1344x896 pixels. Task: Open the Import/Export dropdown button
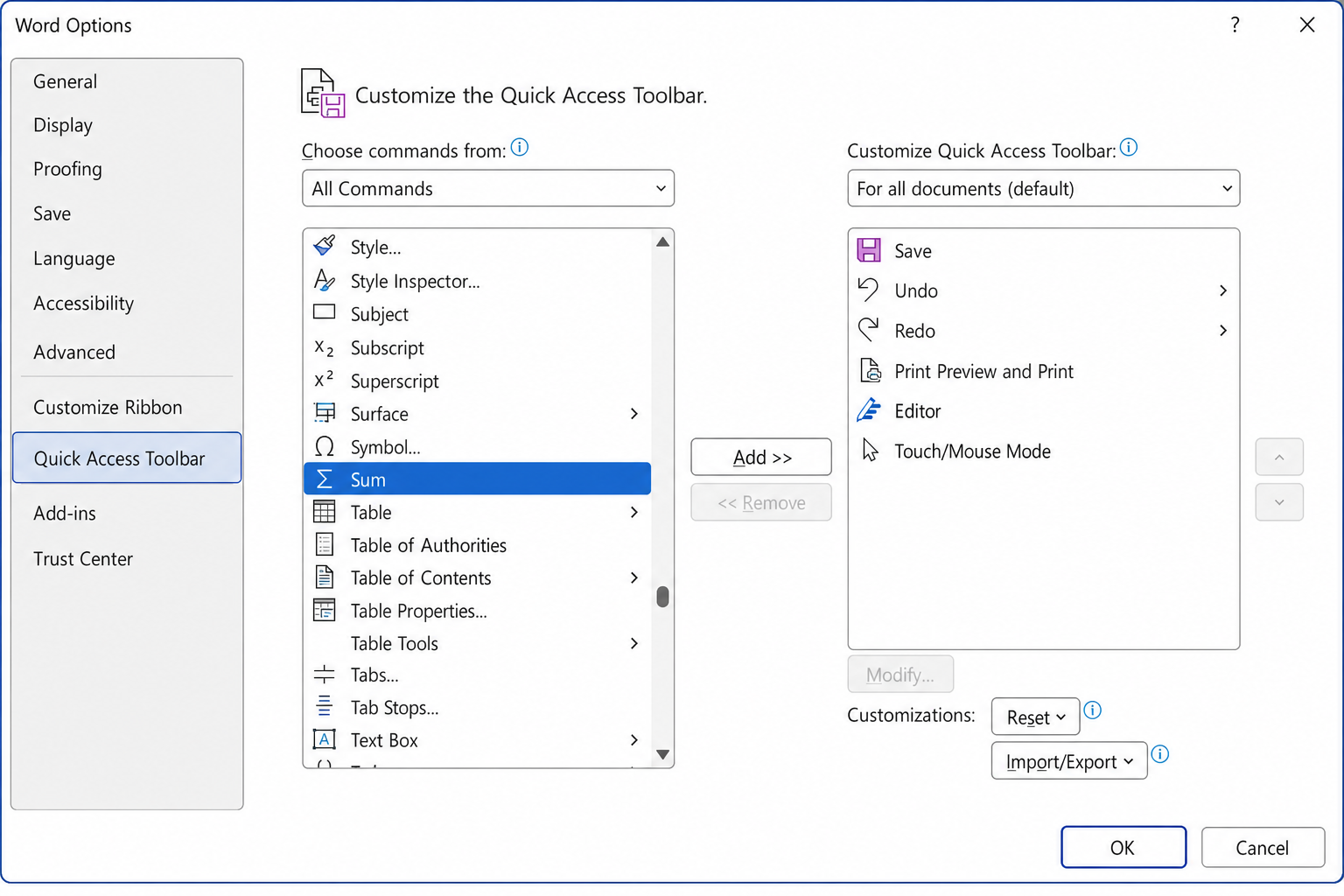pos(1069,760)
